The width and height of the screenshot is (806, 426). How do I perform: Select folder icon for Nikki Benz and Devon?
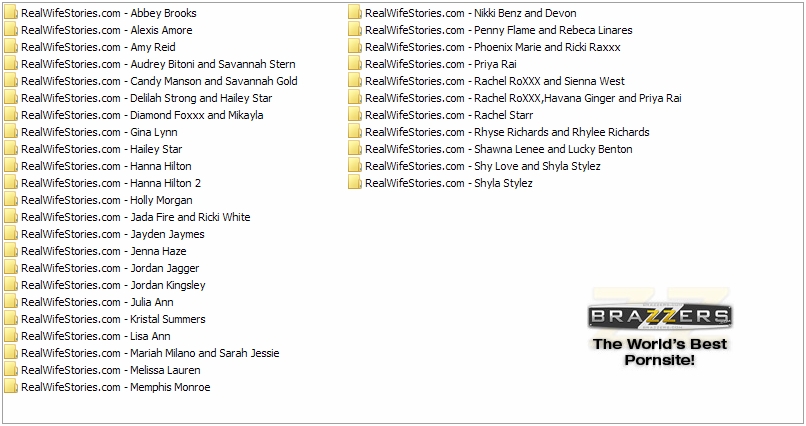(355, 13)
